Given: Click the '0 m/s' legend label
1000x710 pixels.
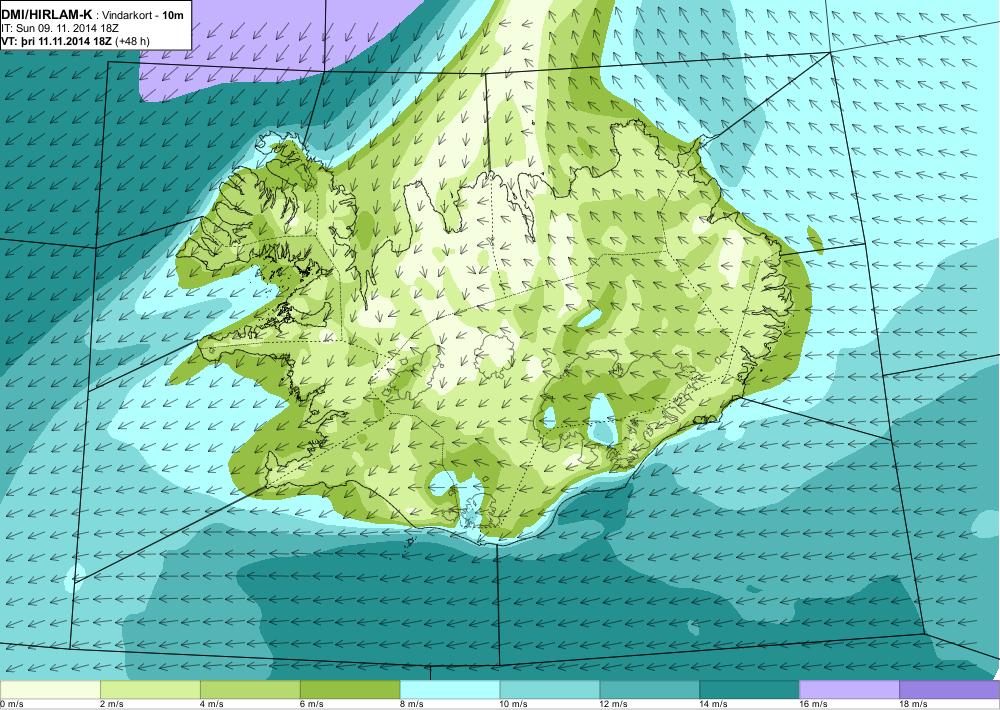Looking at the screenshot, I should 12,704.
